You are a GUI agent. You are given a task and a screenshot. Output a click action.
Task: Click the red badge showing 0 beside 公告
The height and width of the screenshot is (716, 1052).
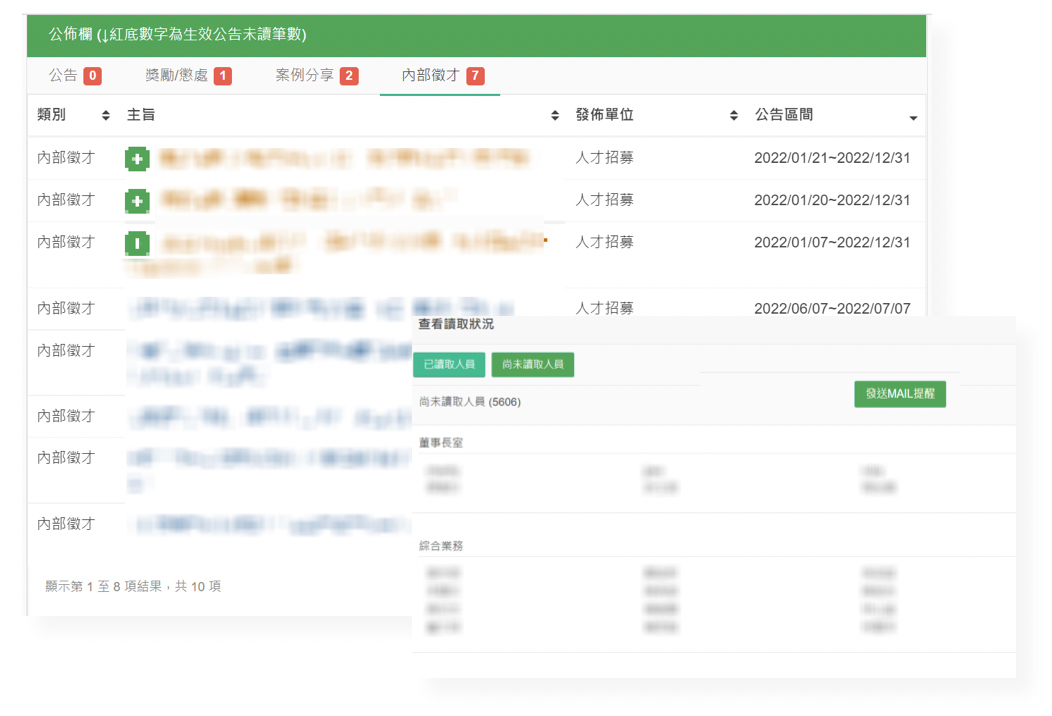[92, 76]
